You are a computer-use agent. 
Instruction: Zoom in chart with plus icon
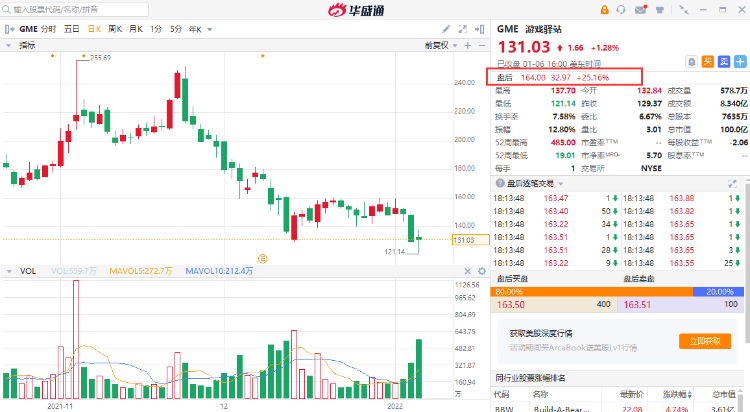pos(468,45)
